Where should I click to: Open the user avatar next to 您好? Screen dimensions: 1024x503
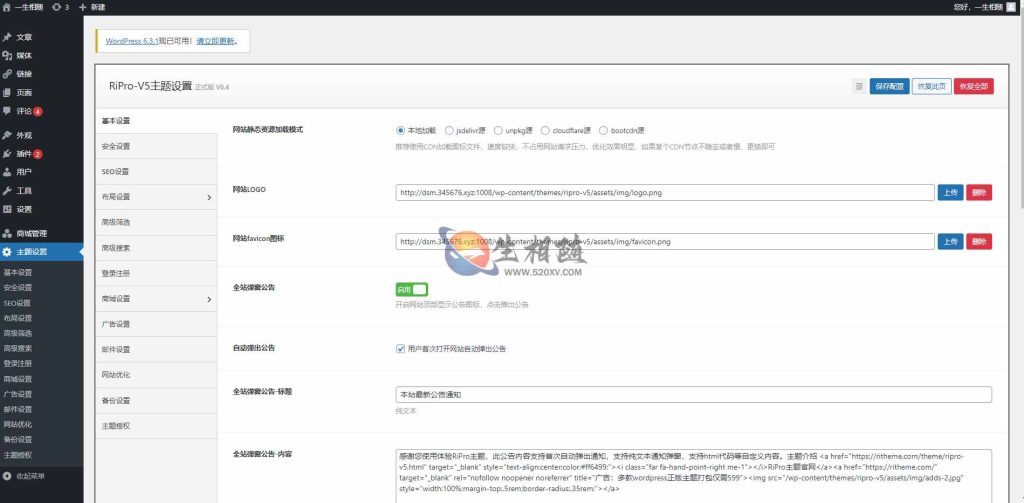(x=1011, y=7)
